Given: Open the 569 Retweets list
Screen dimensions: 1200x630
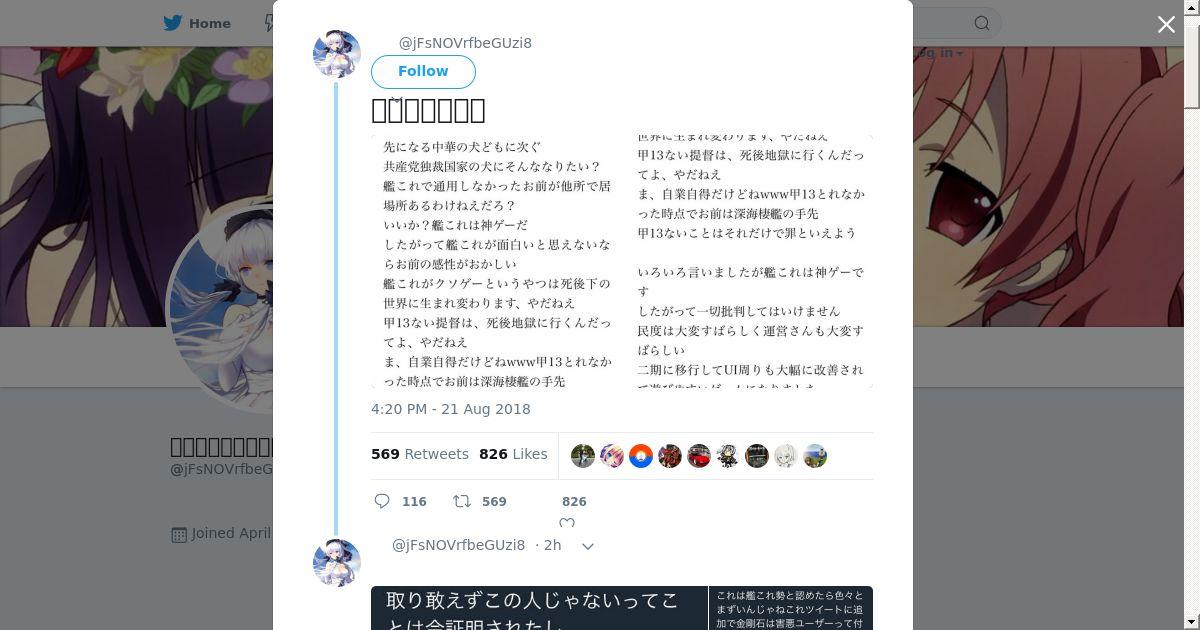Looking at the screenshot, I should (x=420, y=454).
